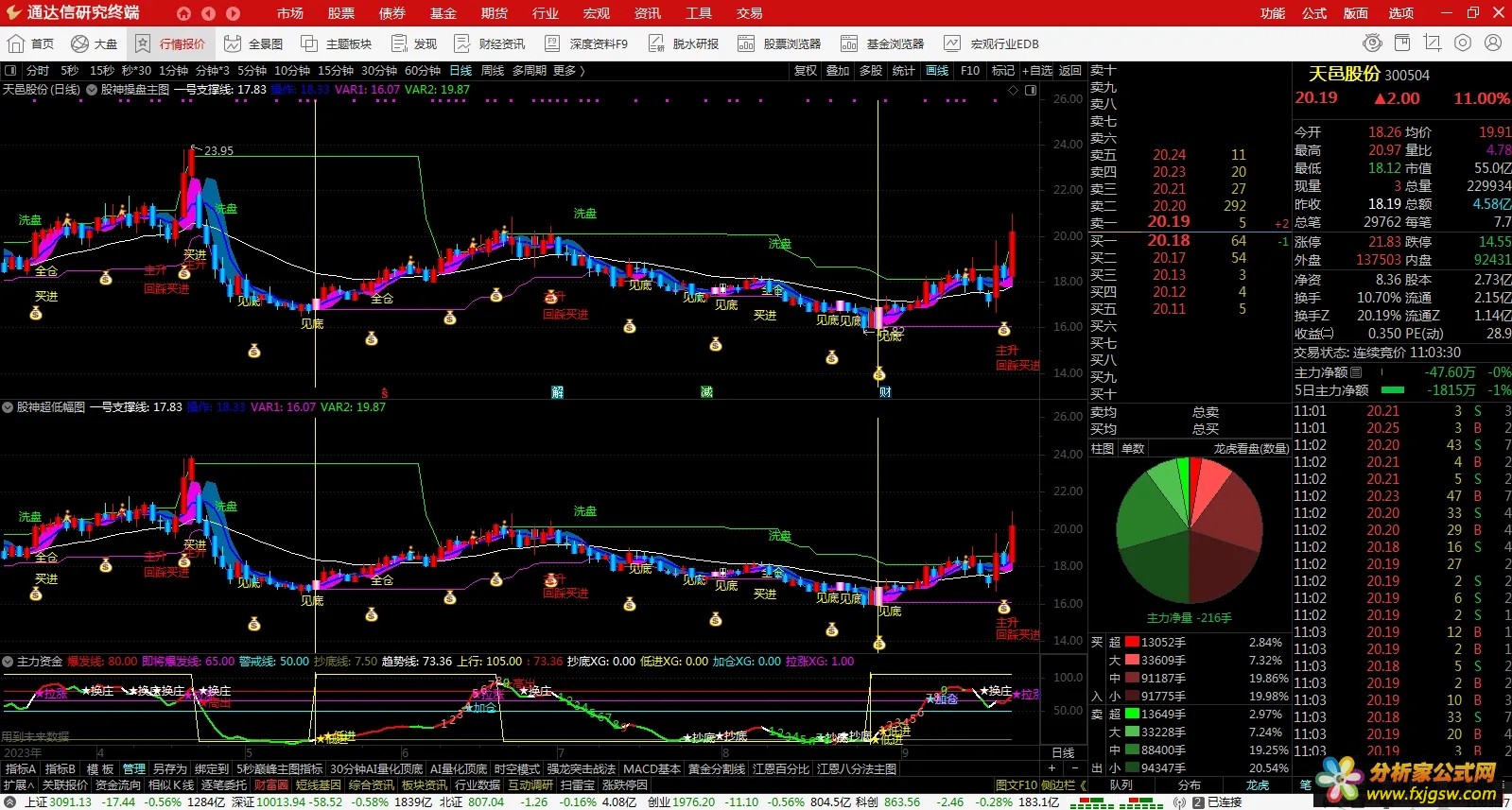Open the 版面 menu
The width and height of the screenshot is (1512, 810).
click(x=1356, y=13)
